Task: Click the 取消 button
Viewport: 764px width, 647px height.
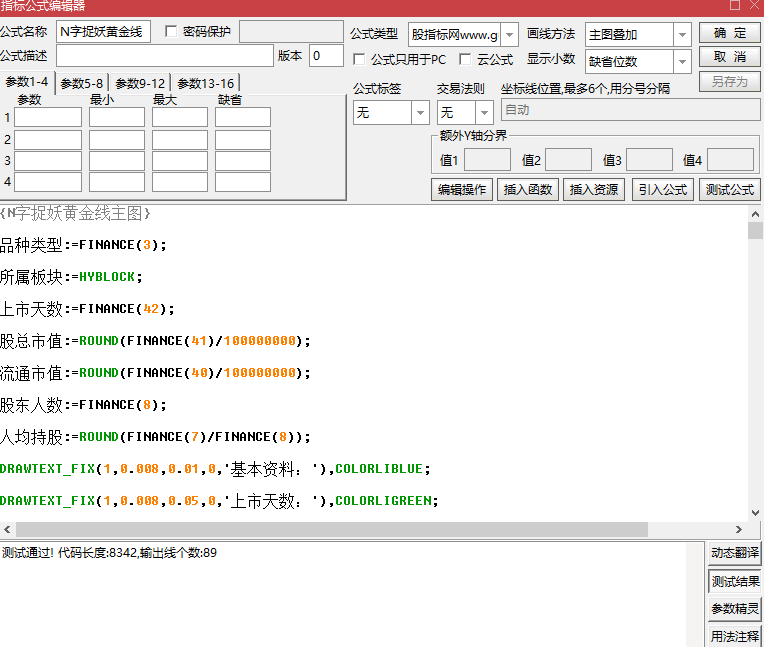Action: [x=729, y=57]
